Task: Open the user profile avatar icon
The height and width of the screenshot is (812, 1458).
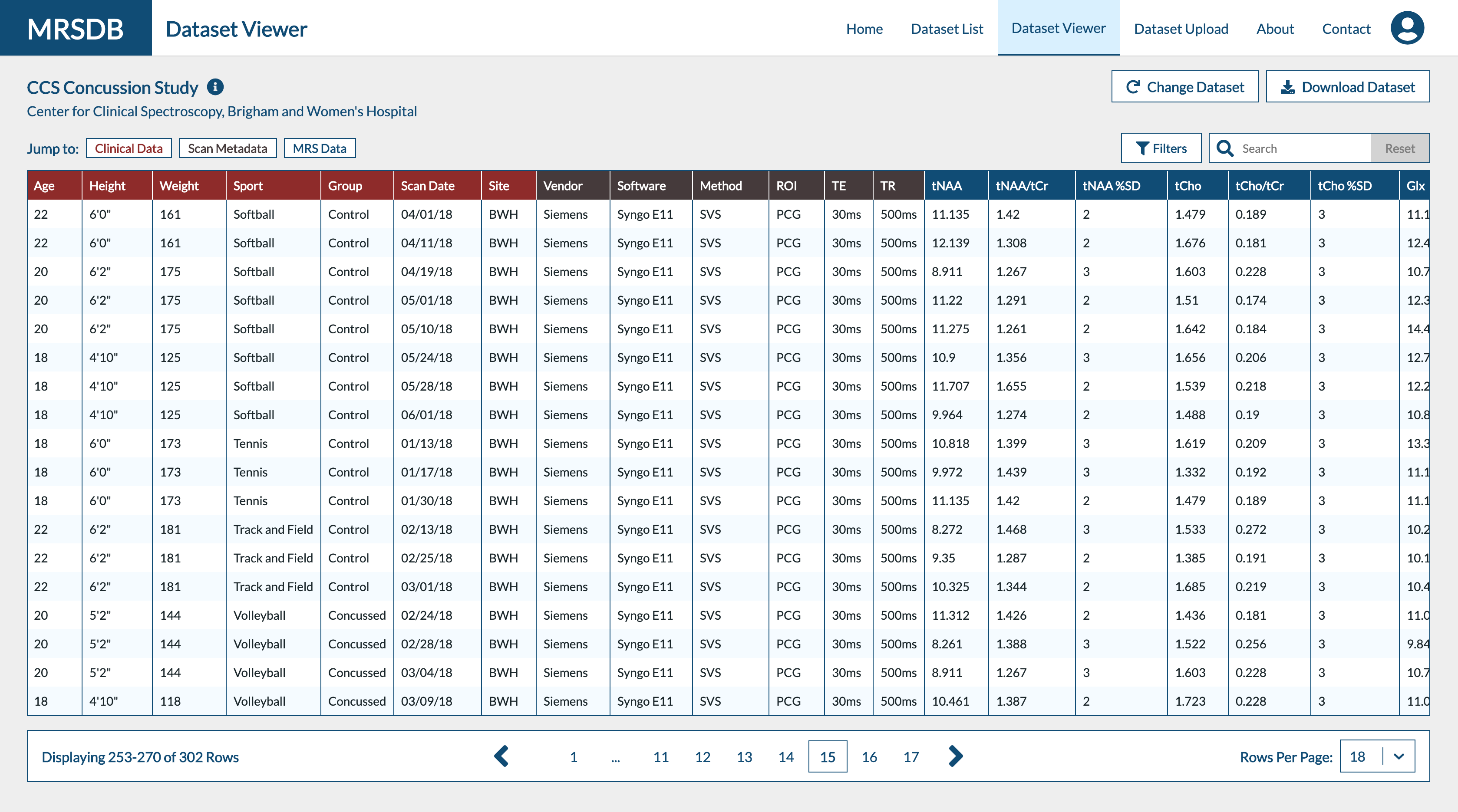Action: pos(1406,28)
